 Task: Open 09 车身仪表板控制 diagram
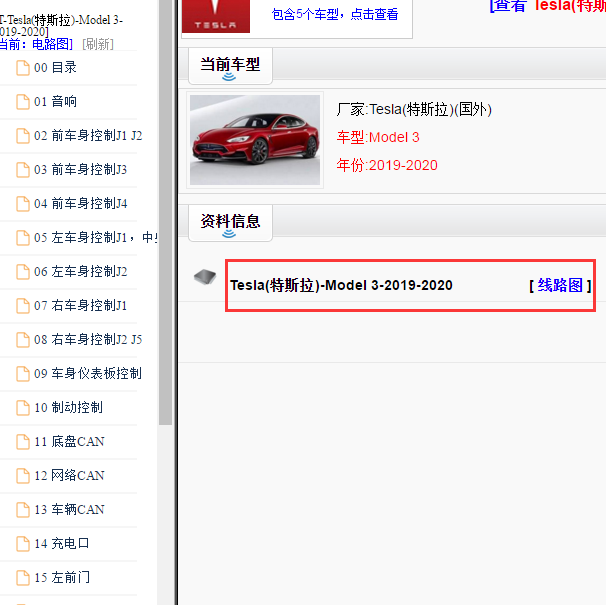coord(88,374)
